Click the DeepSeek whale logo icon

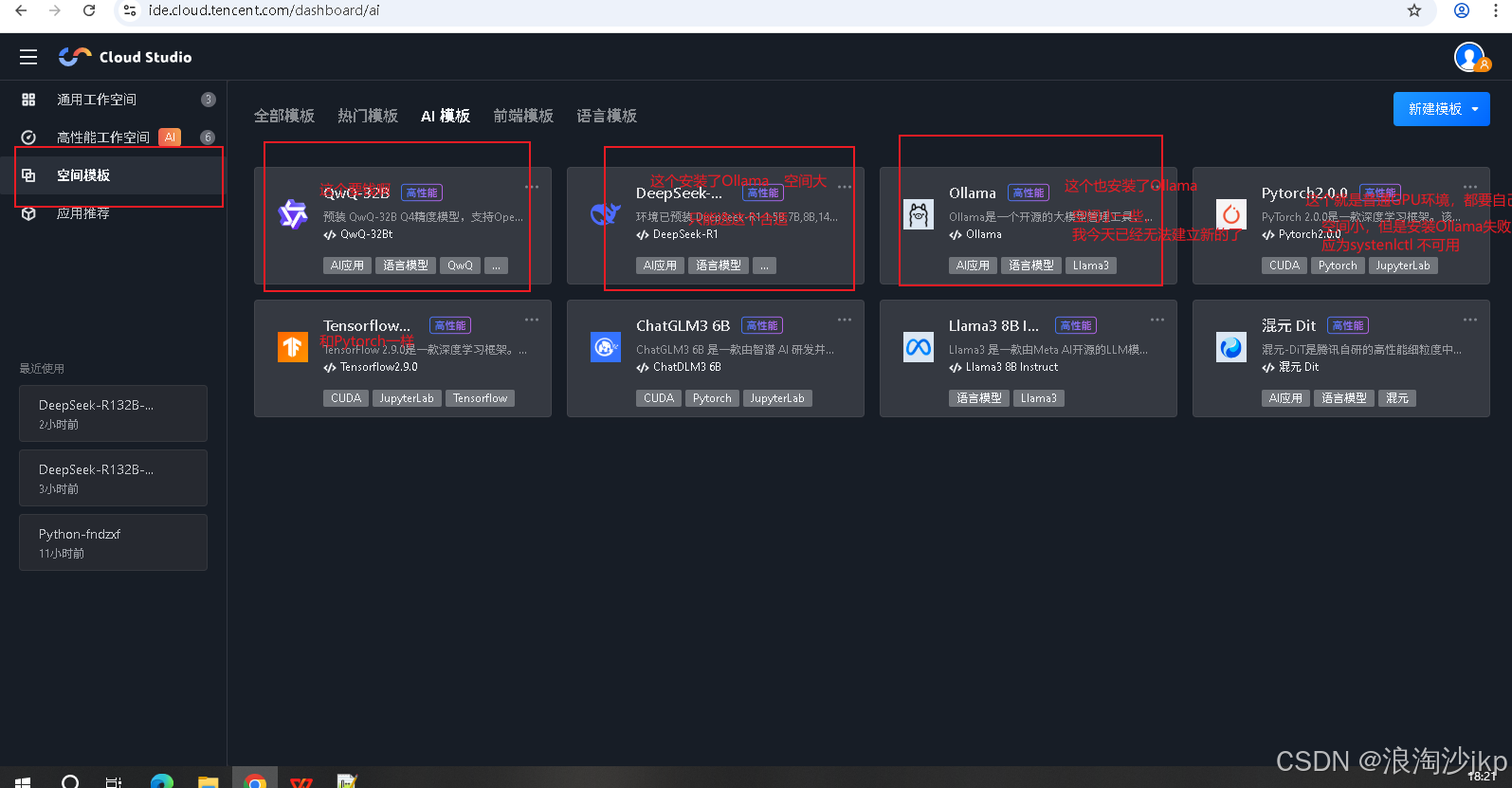pos(606,214)
